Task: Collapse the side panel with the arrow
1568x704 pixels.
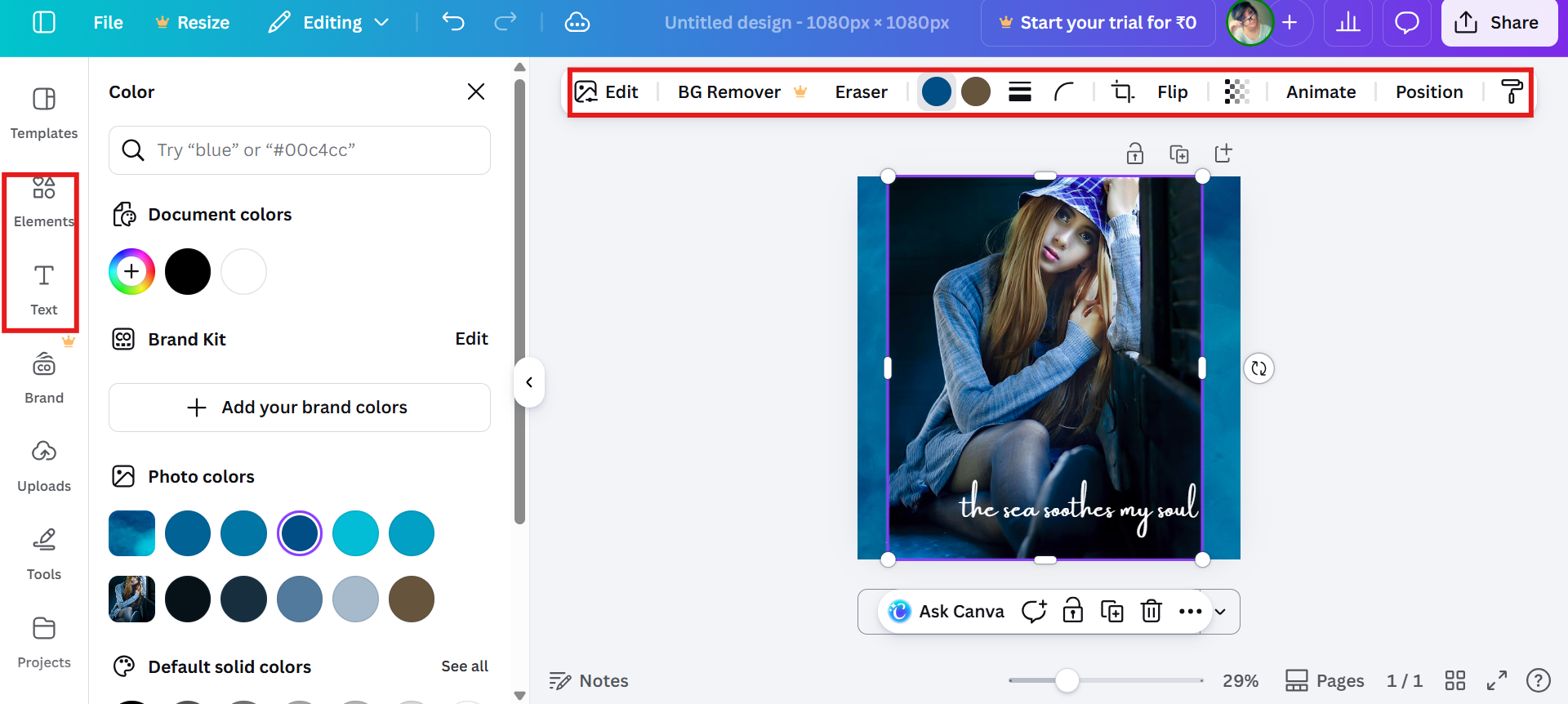Action: click(x=529, y=382)
